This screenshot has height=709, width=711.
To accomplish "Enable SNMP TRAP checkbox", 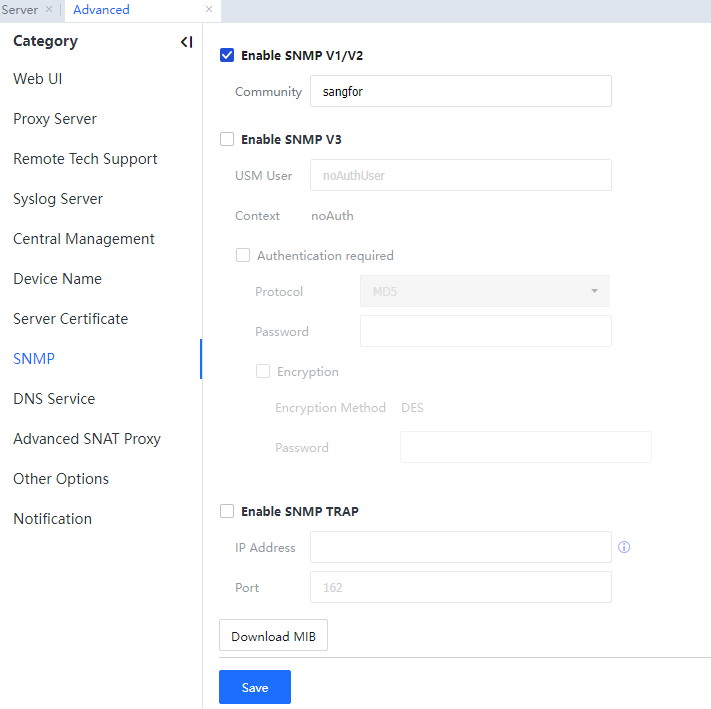I will pyautogui.click(x=227, y=512).
